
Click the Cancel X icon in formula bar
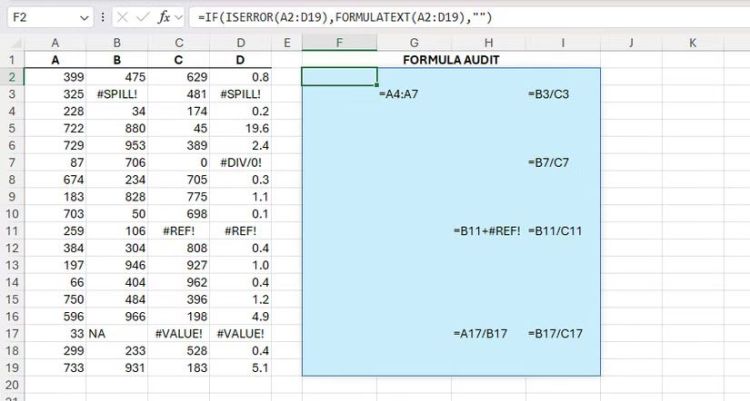(122, 17)
